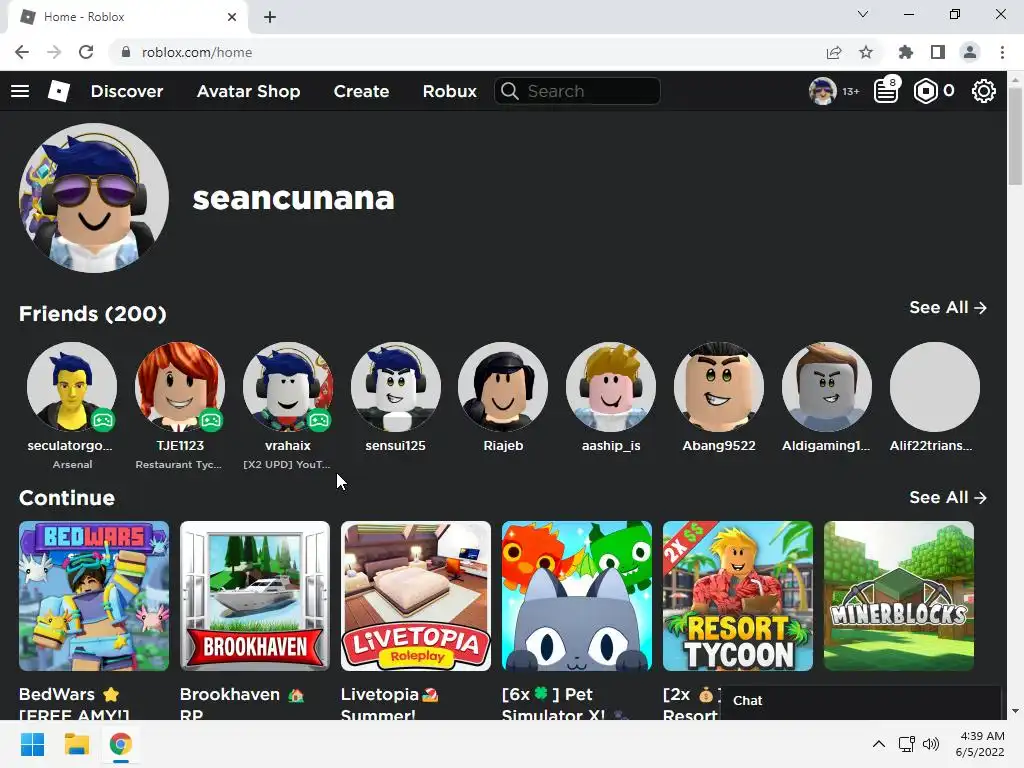Open Resort Tycoon game thumbnail
Screen dimensions: 1024x768
tap(738, 596)
